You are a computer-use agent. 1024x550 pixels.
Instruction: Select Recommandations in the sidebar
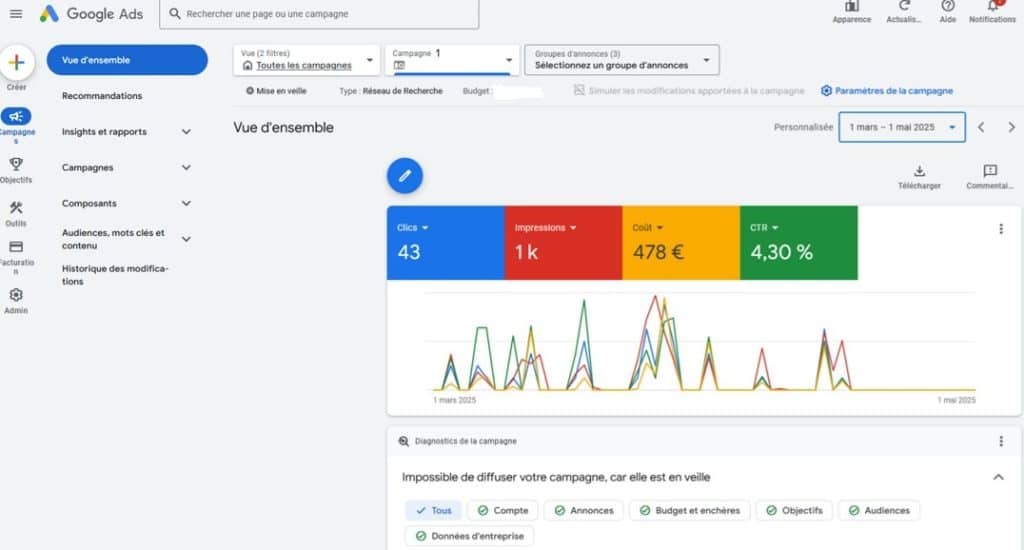[x=102, y=96]
